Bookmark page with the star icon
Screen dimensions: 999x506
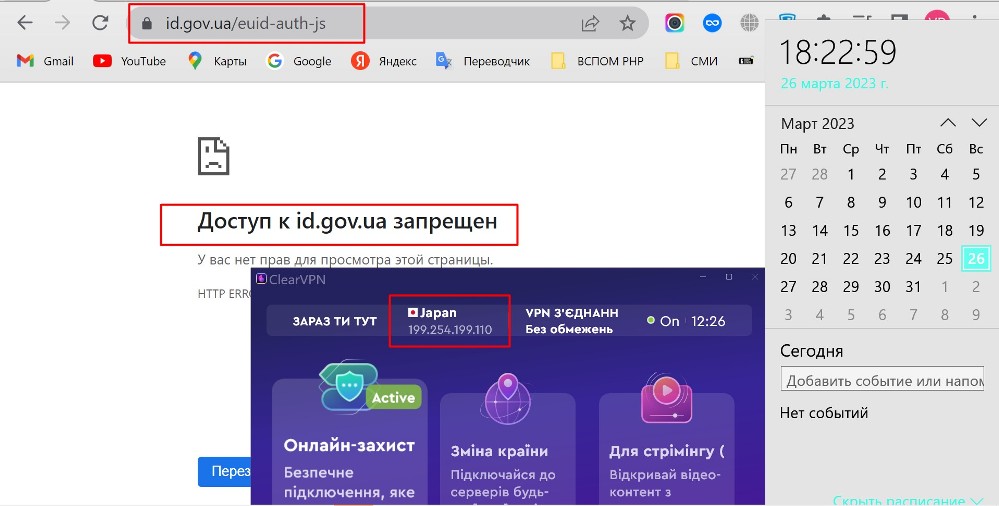pos(628,24)
